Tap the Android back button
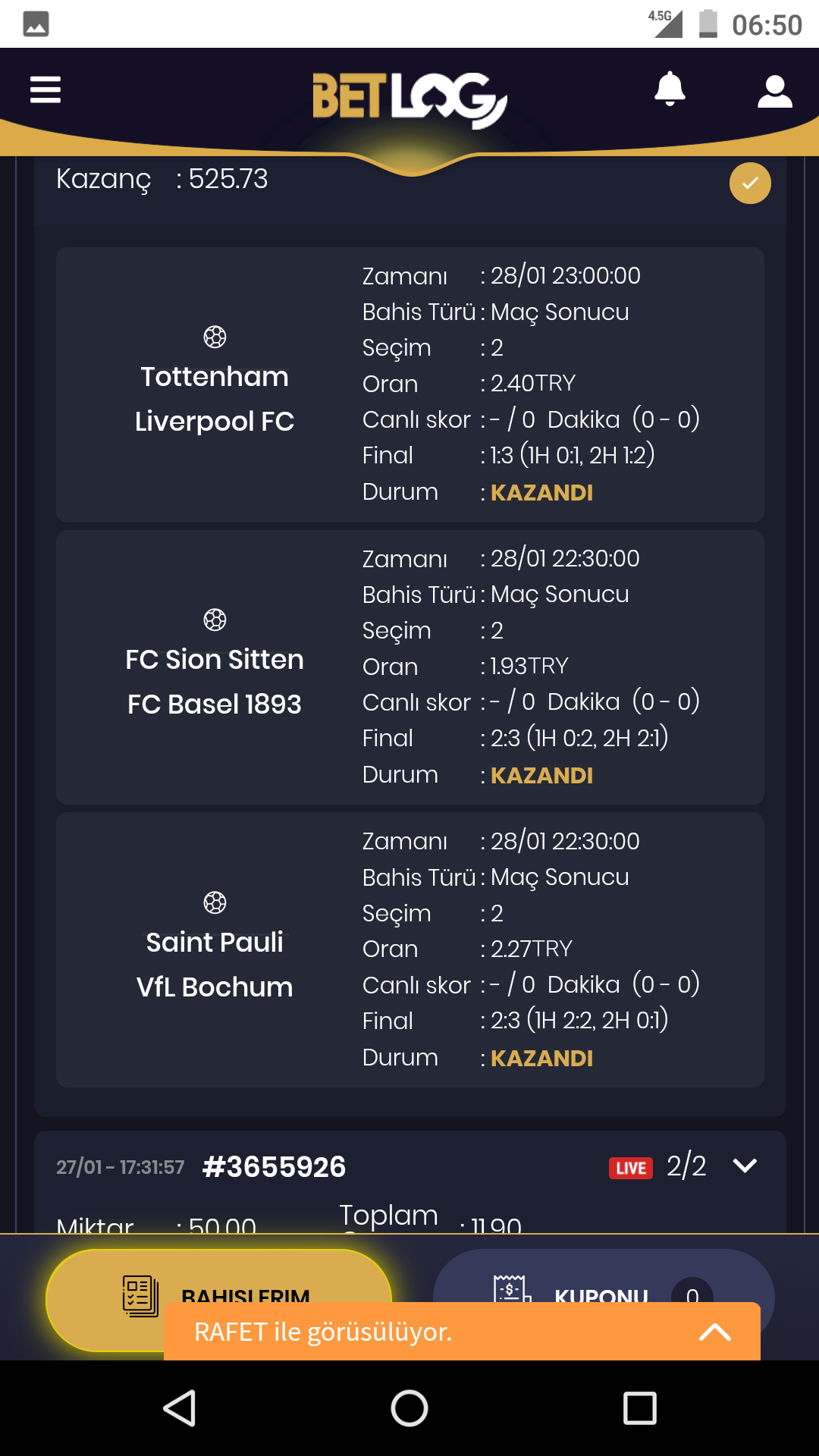Viewport: 819px width, 1456px height. (180, 1408)
